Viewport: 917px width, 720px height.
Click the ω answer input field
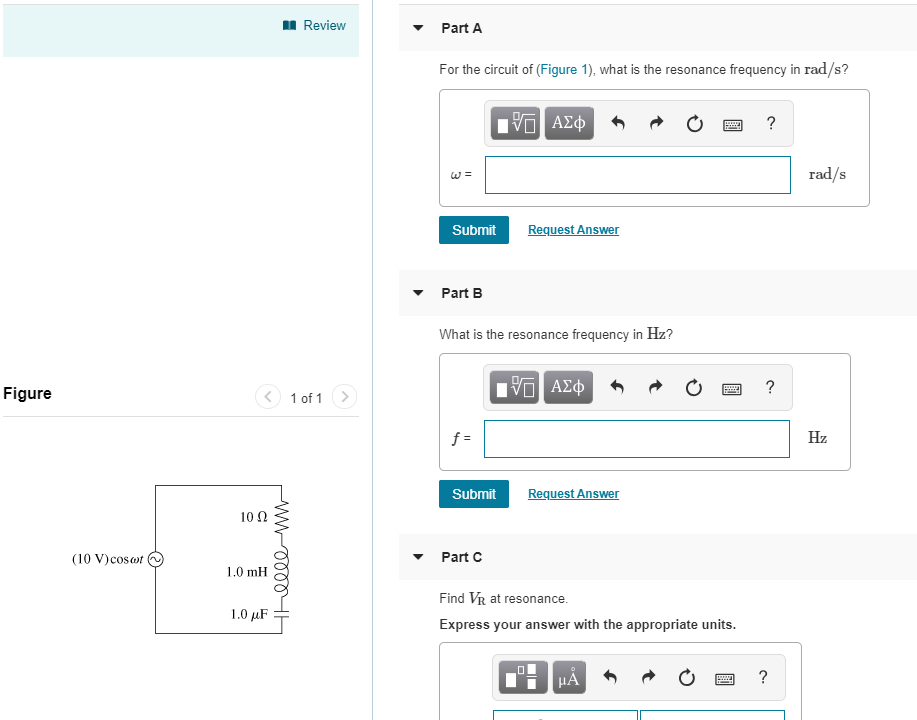[636, 174]
